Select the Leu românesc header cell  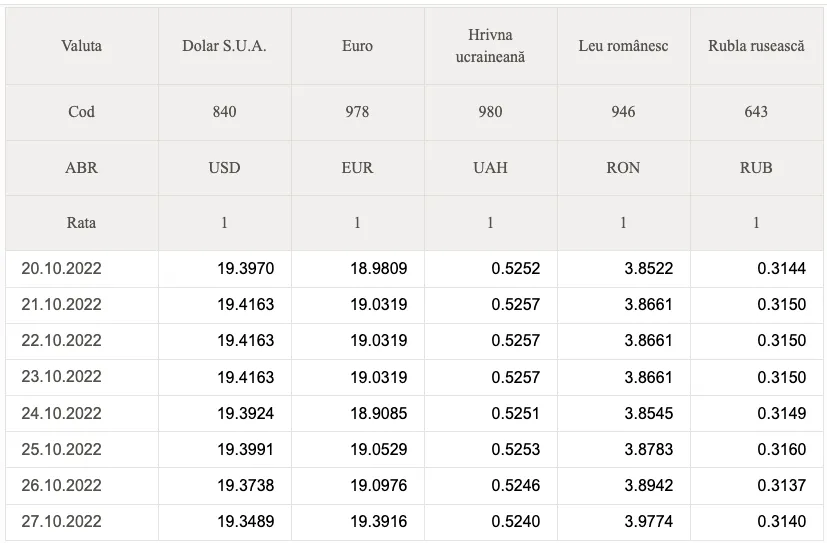(623, 46)
